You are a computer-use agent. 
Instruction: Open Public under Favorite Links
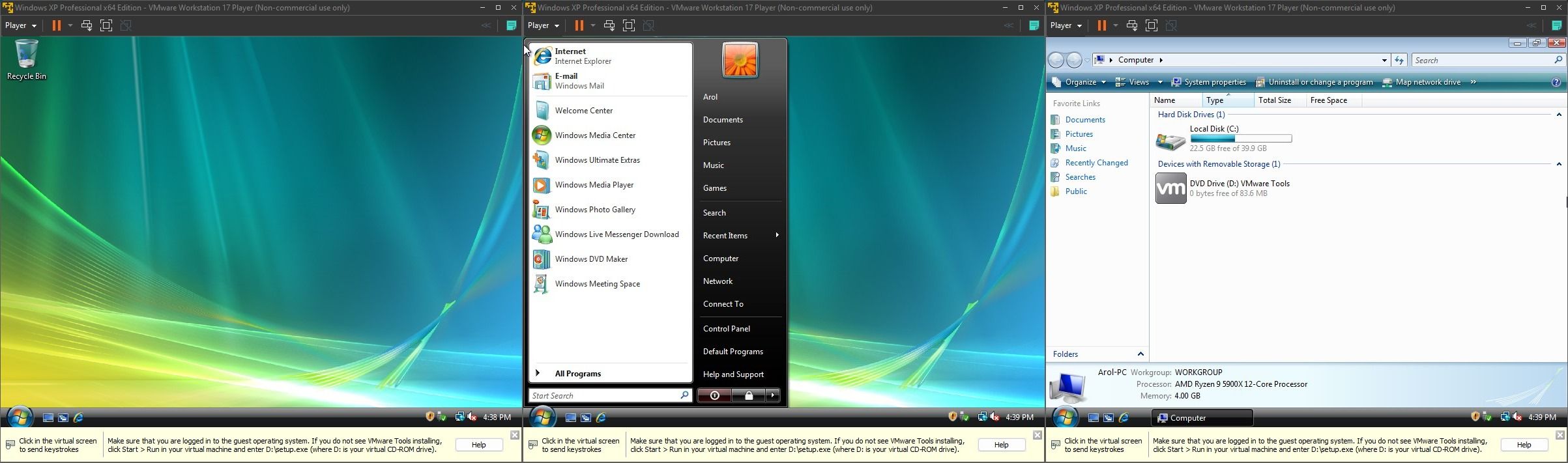[1069, 191]
